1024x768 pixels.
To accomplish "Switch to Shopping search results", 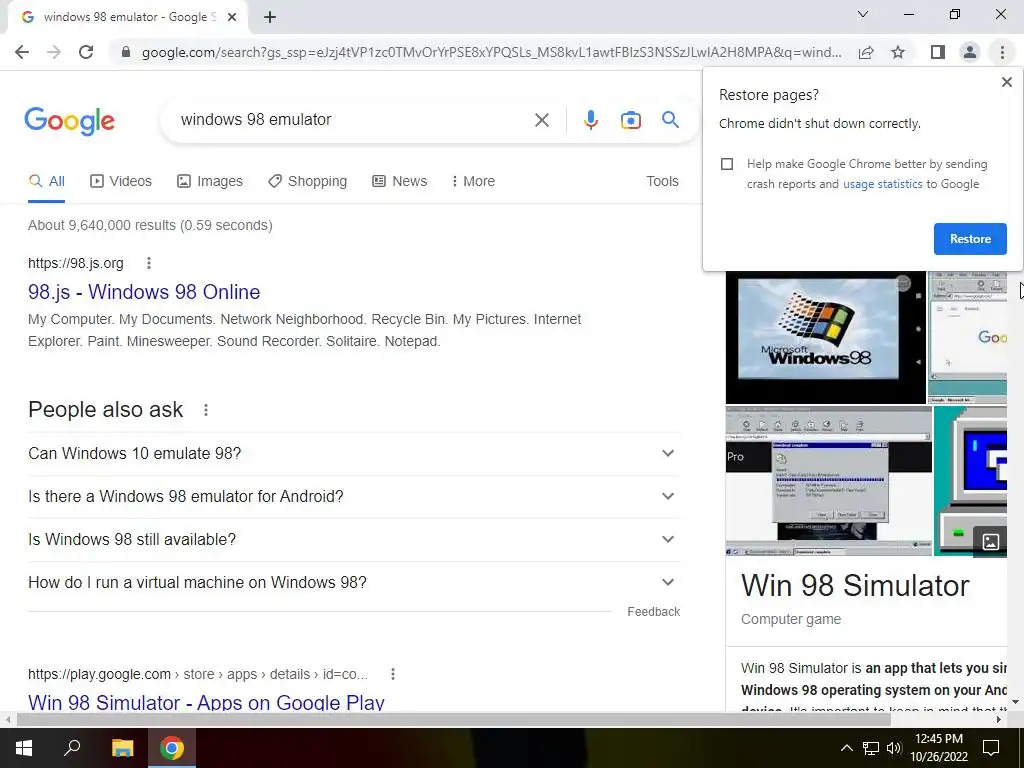I will 308,182.
